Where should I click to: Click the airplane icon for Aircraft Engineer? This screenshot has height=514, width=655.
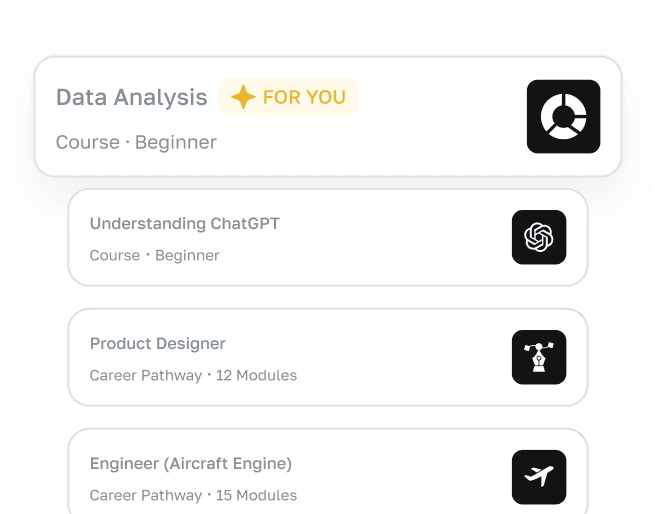[539, 477]
